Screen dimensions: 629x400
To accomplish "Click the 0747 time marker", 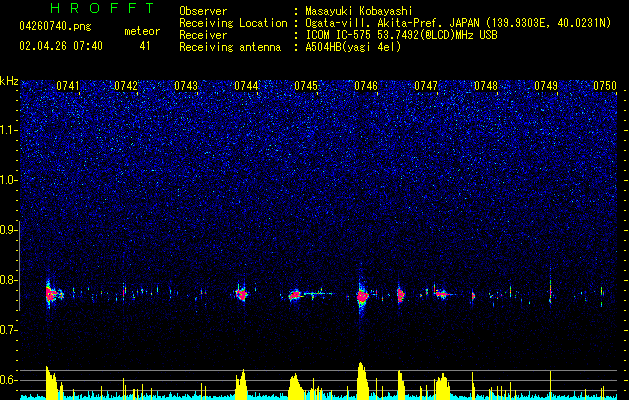I will point(426,86).
